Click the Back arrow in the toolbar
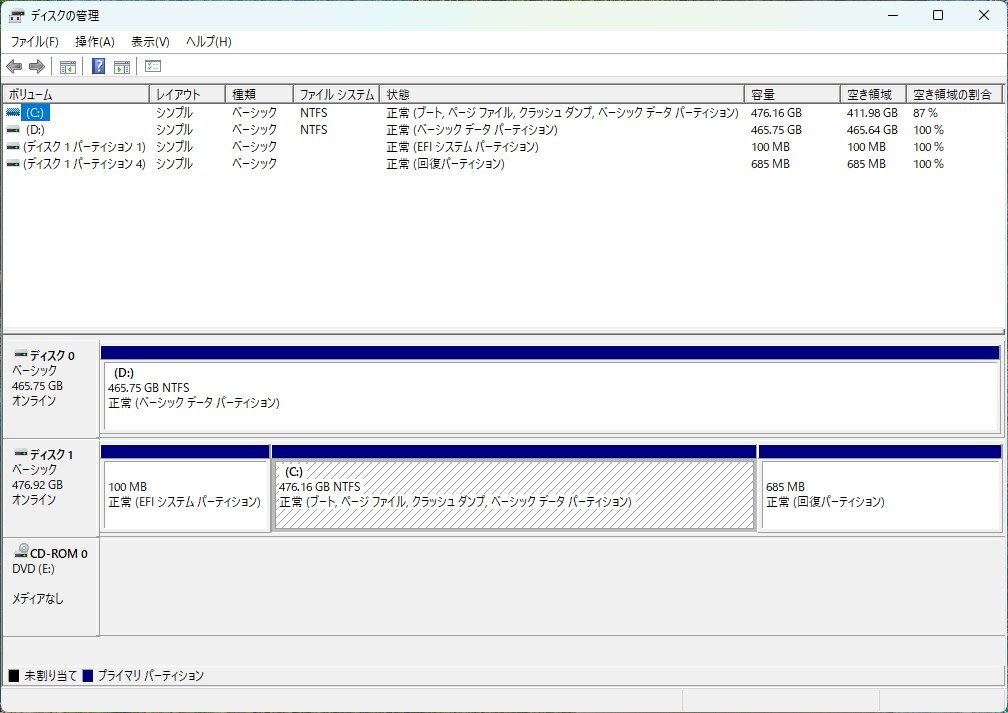This screenshot has height=713, width=1008. coord(14,66)
